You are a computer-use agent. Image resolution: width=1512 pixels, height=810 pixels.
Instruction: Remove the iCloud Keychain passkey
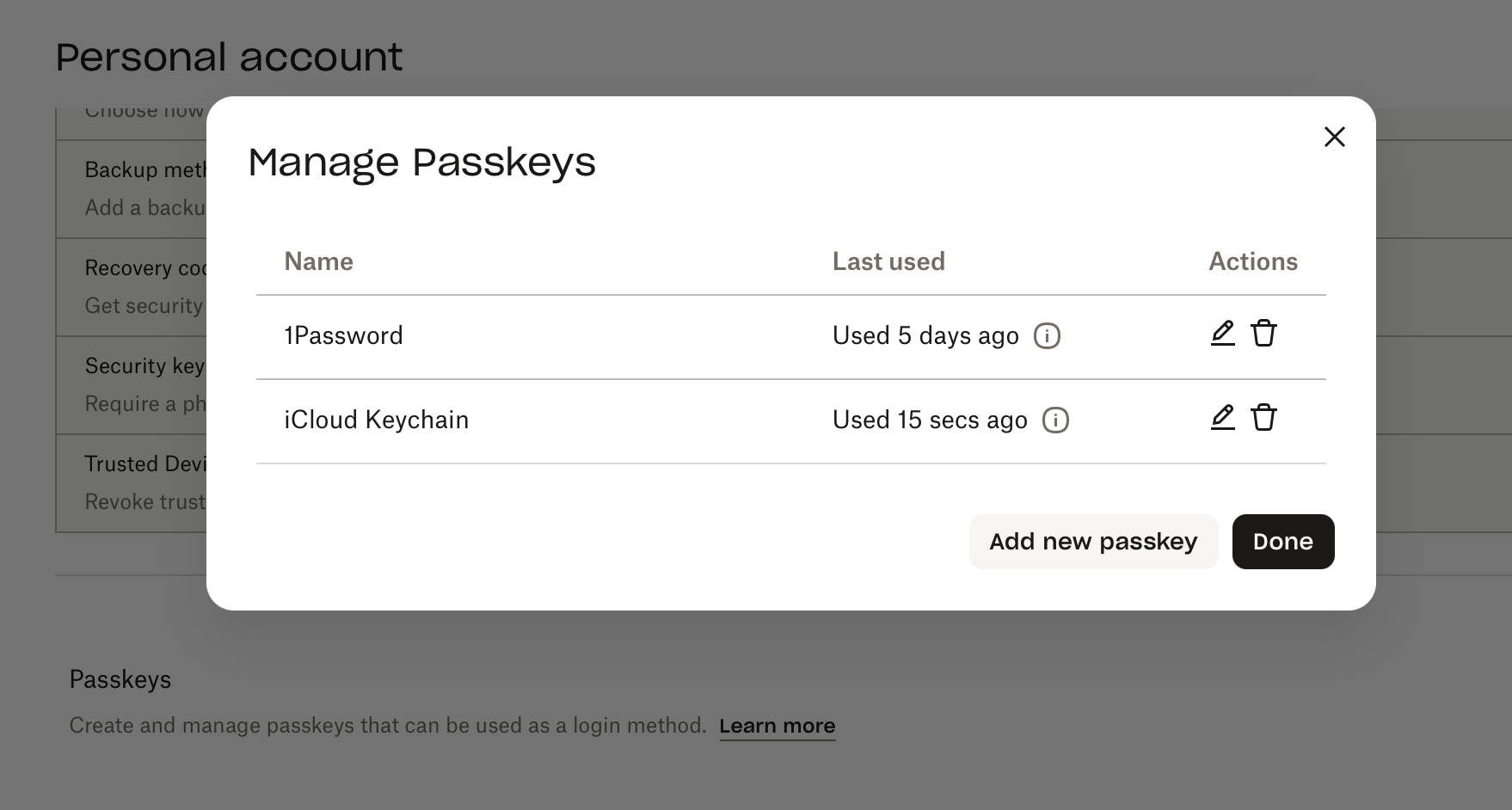(x=1263, y=418)
